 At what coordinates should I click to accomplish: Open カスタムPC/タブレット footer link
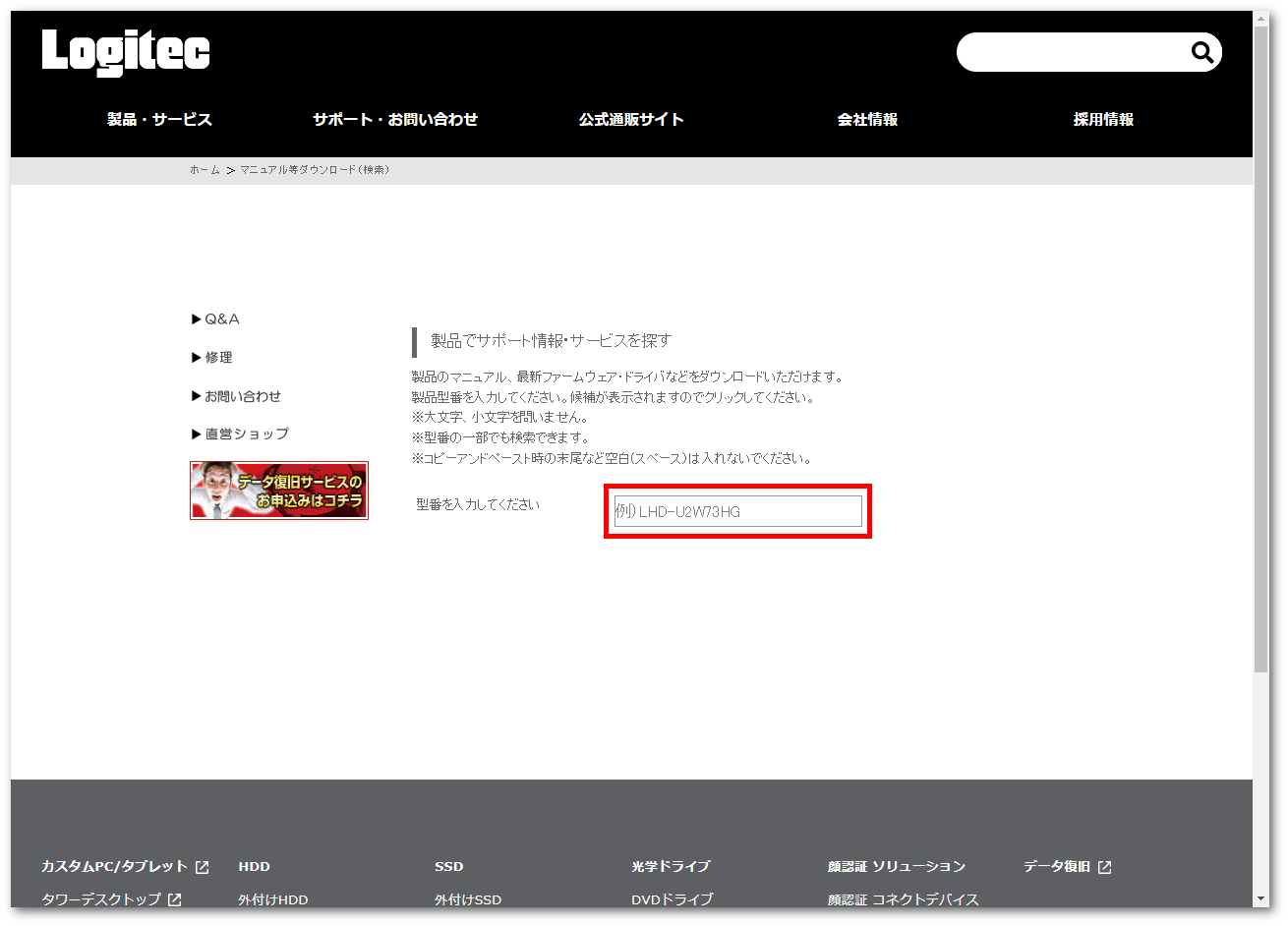pyautogui.click(x=114, y=866)
